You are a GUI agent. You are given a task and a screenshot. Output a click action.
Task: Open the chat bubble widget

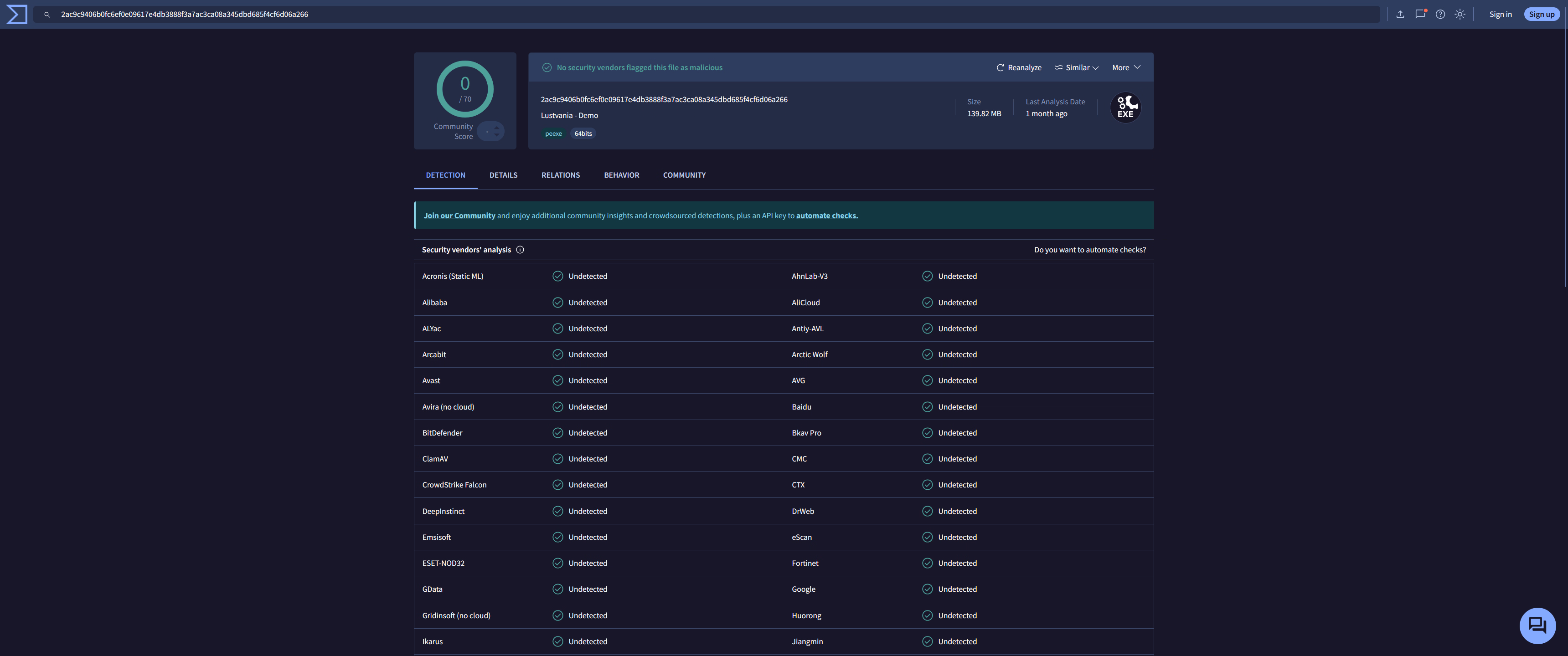pyautogui.click(x=1537, y=625)
